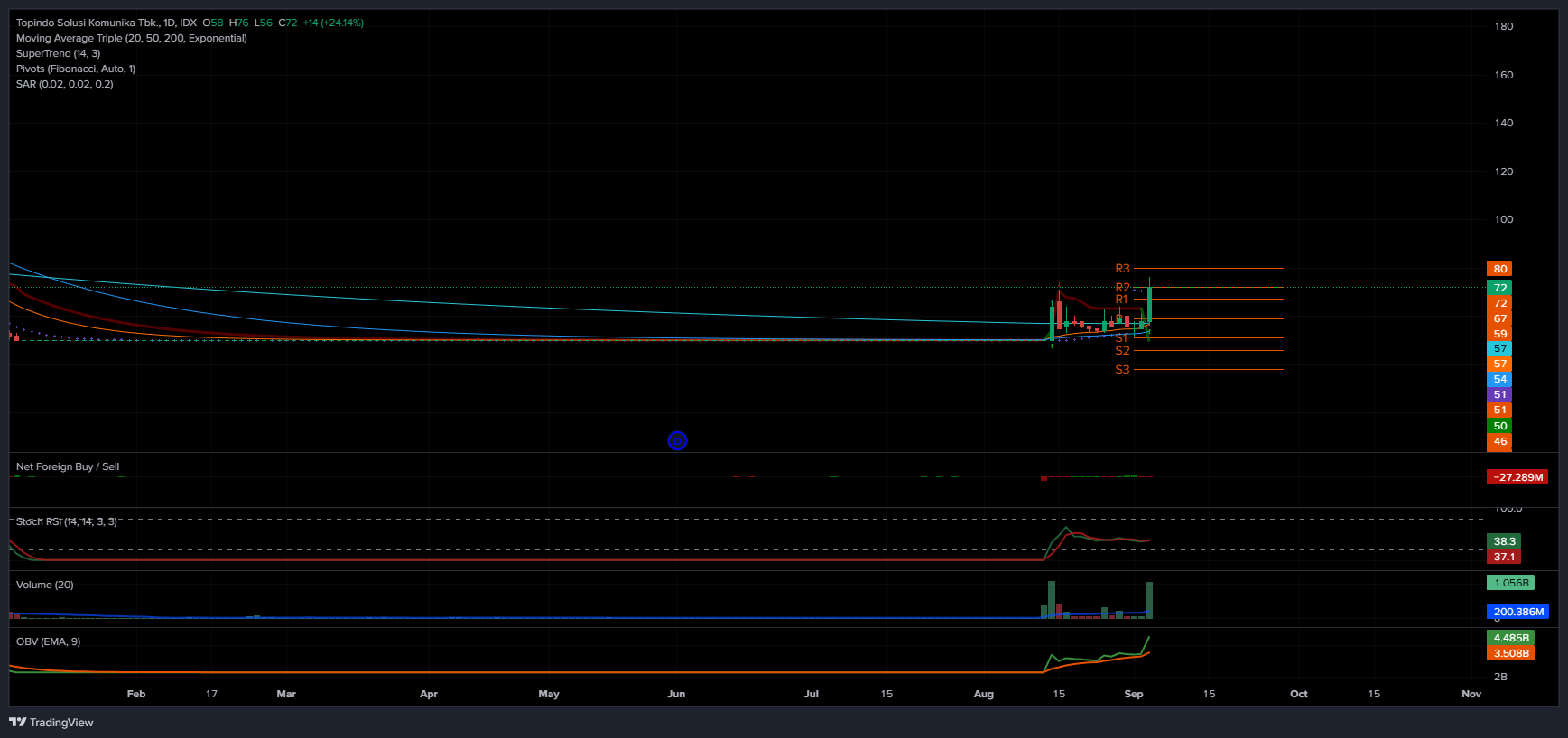This screenshot has height=738, width=1568.
Task: Click the S2 pivot level label
Action: point(1122,351)
